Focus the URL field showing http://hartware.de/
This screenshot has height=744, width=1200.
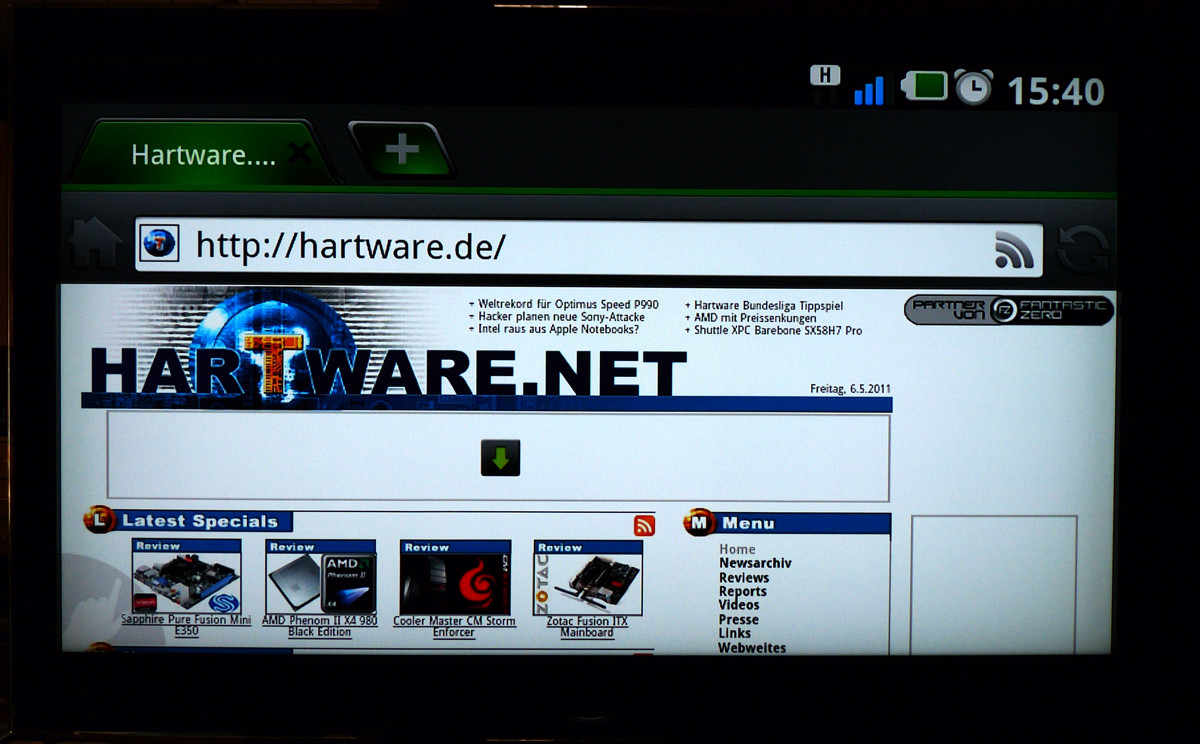pyautogui.click(x=588, y=246)
